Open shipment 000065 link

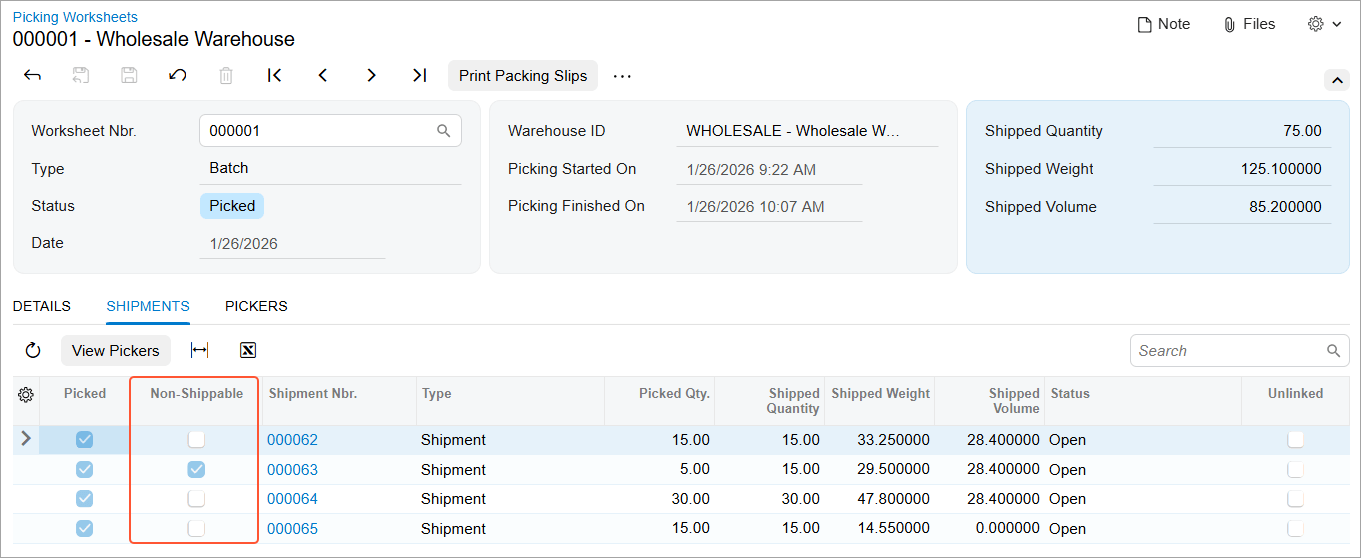pyautogui.click(x=292, y=529)
